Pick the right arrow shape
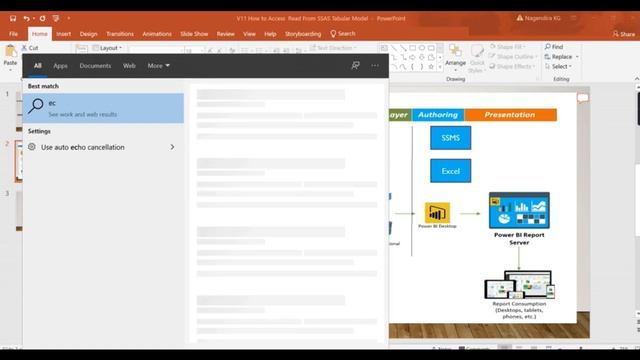Screen dimensions: 640x360 [x=412, y=57]
